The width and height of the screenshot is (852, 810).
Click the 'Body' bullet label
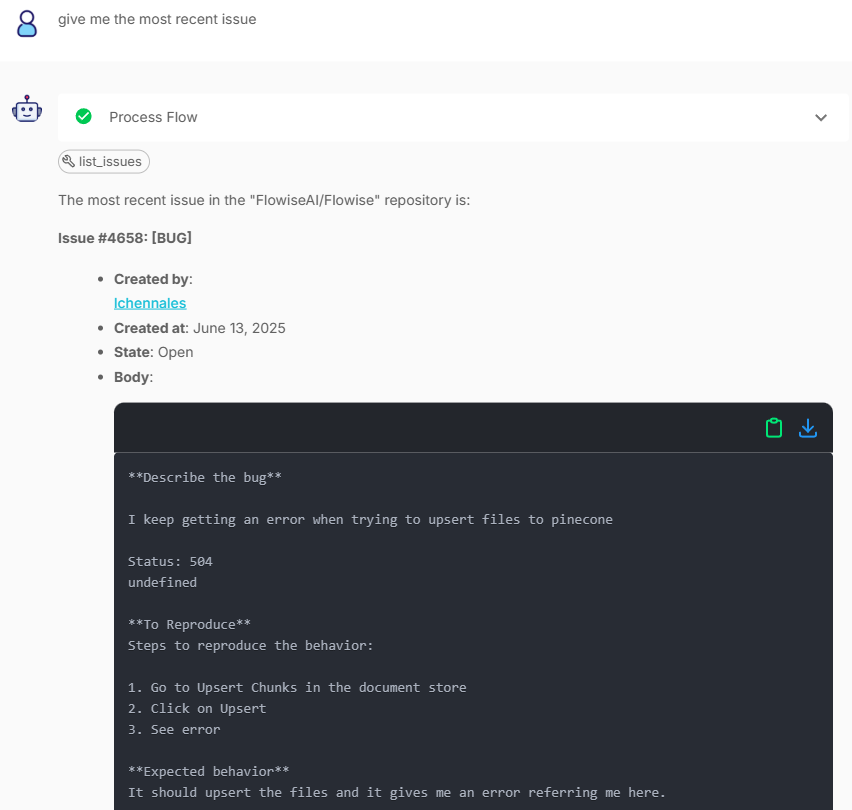click(133, 377)
